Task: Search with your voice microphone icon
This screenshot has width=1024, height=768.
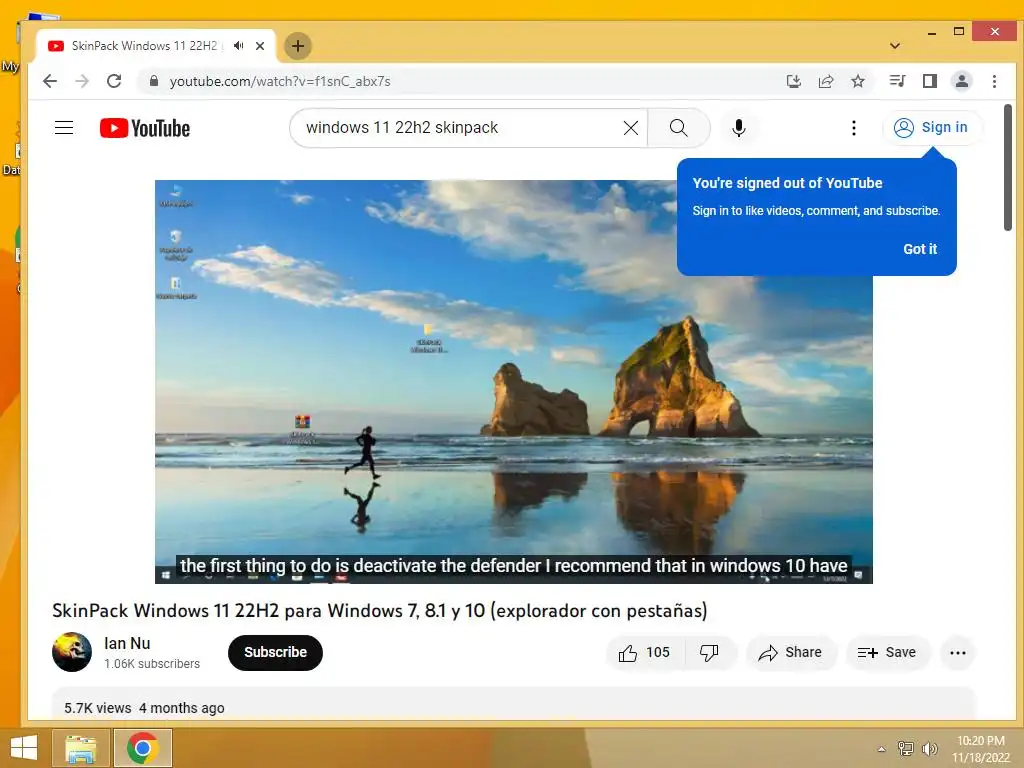Action: [x=739, y=128]
